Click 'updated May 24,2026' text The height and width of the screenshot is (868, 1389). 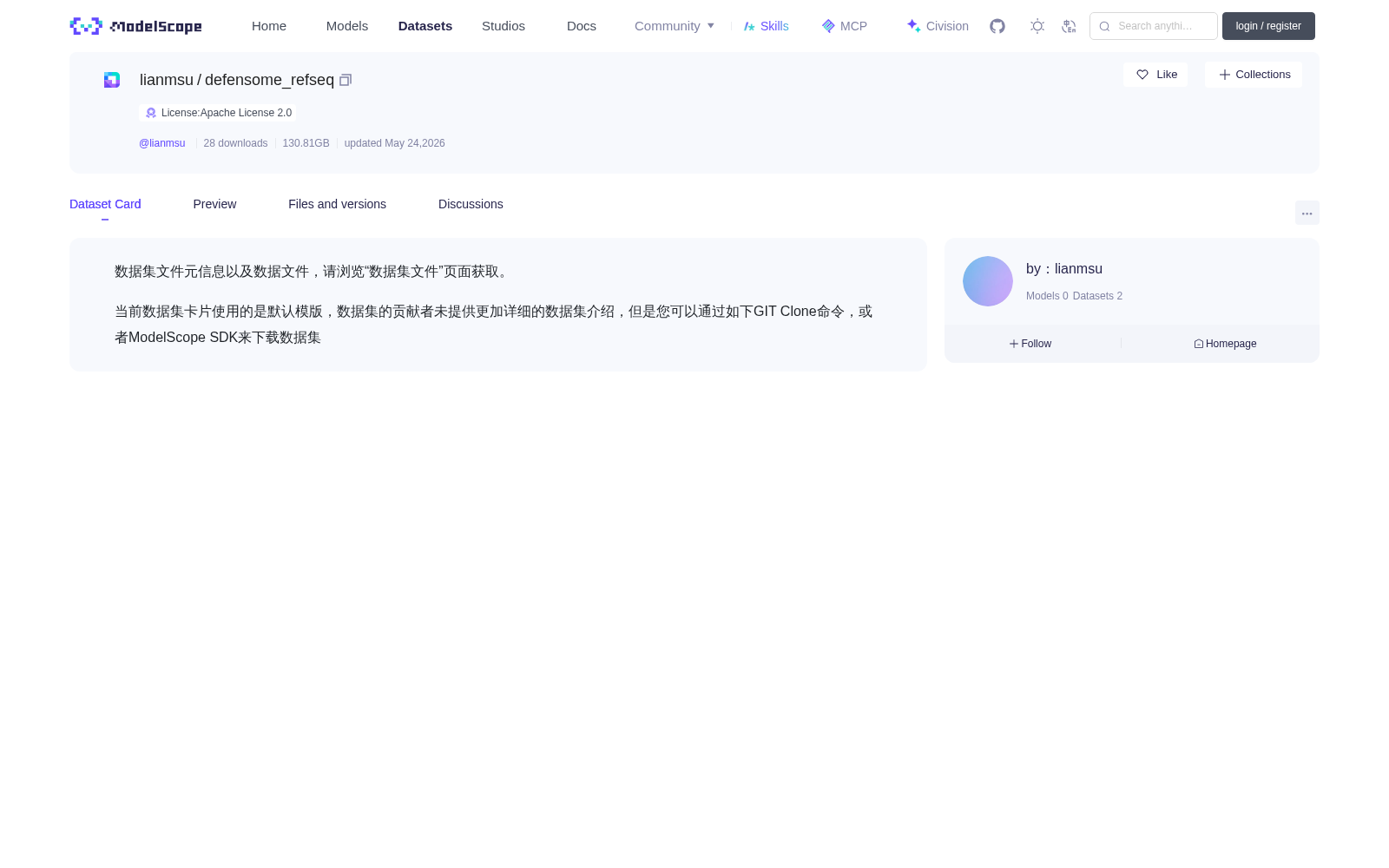(394, 143)
